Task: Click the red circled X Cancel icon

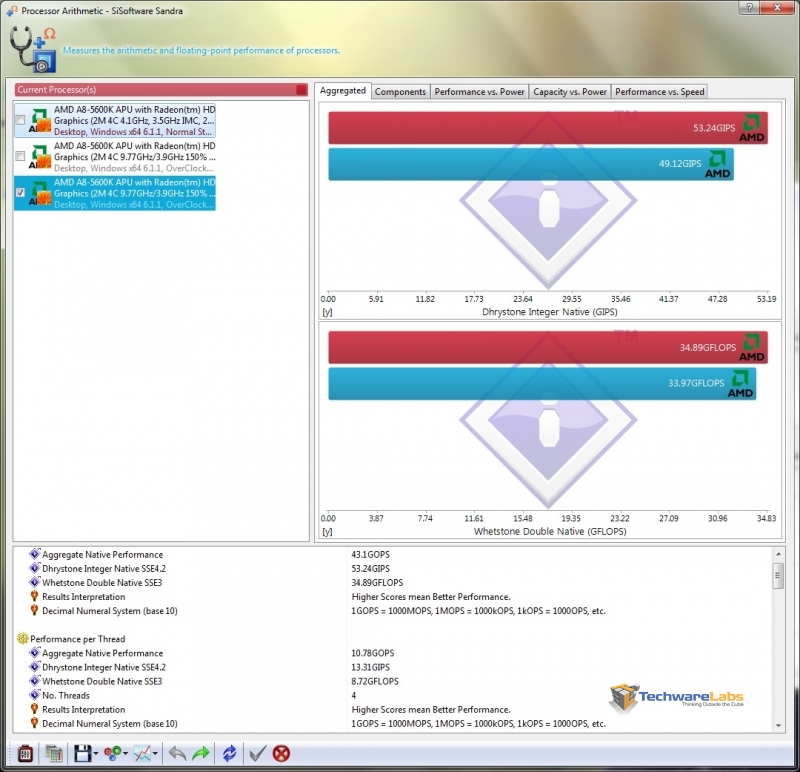Action: click(x=281, y=753)
